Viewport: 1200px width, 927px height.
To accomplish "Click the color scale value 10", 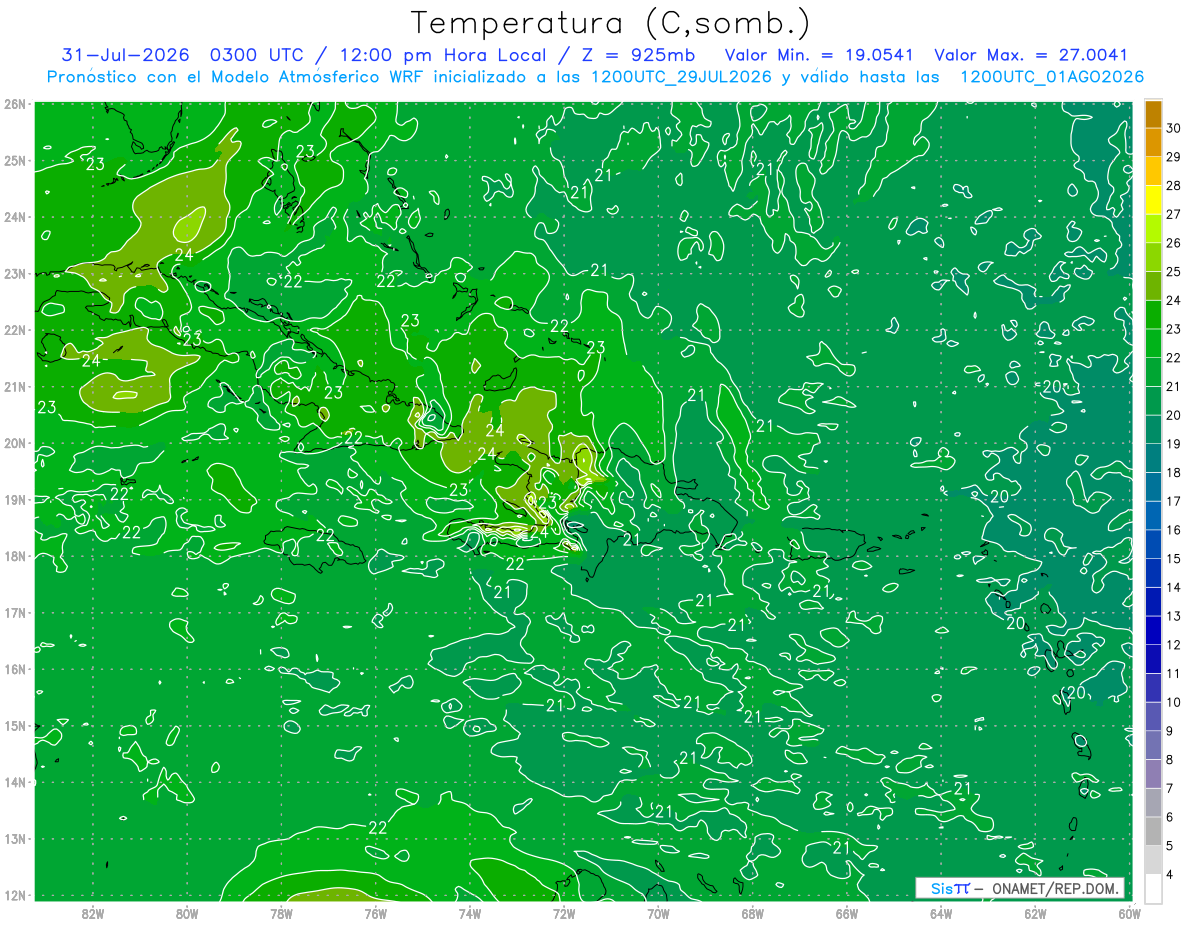I will [x=1174, y=702].
